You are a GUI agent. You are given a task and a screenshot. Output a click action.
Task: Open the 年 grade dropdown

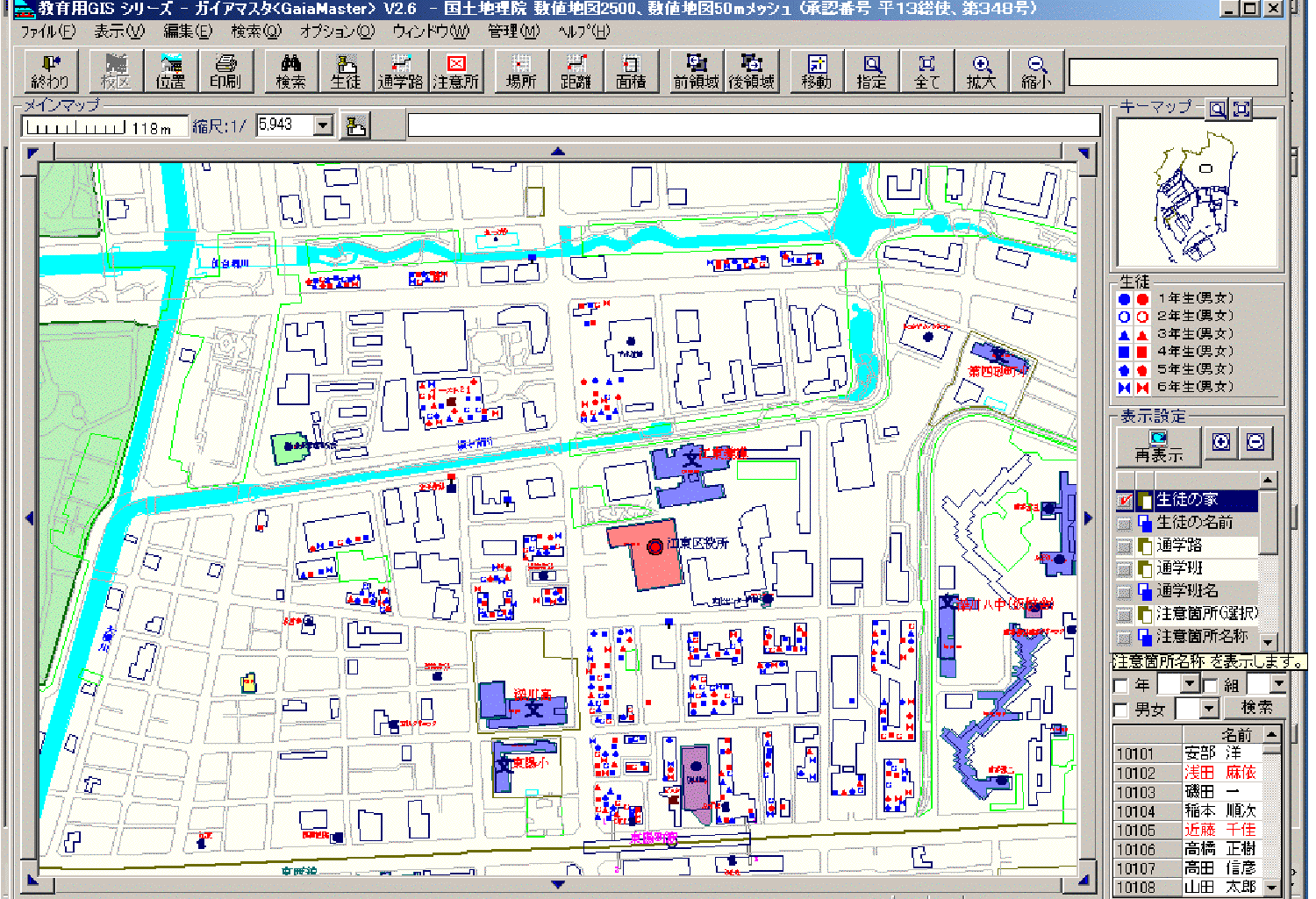pyautogui.click(x=1190, y=684)
